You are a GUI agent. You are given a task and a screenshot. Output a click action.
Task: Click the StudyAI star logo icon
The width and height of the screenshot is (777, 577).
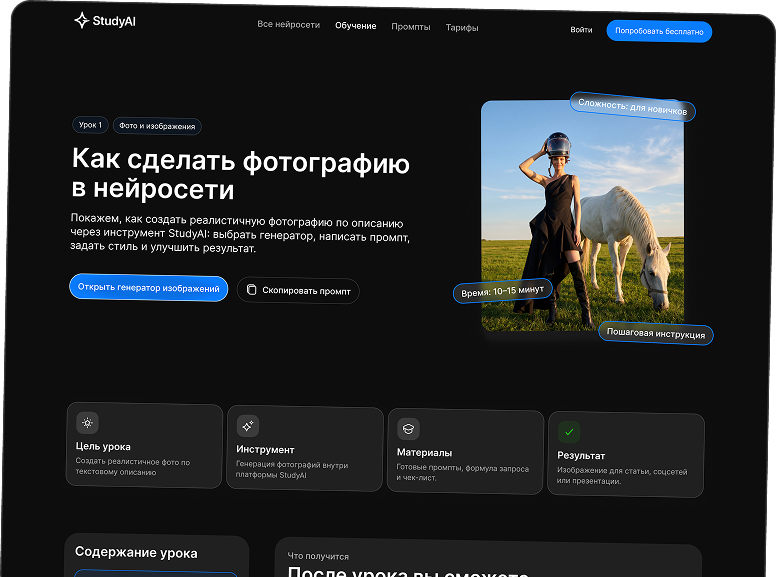point(82,20)
